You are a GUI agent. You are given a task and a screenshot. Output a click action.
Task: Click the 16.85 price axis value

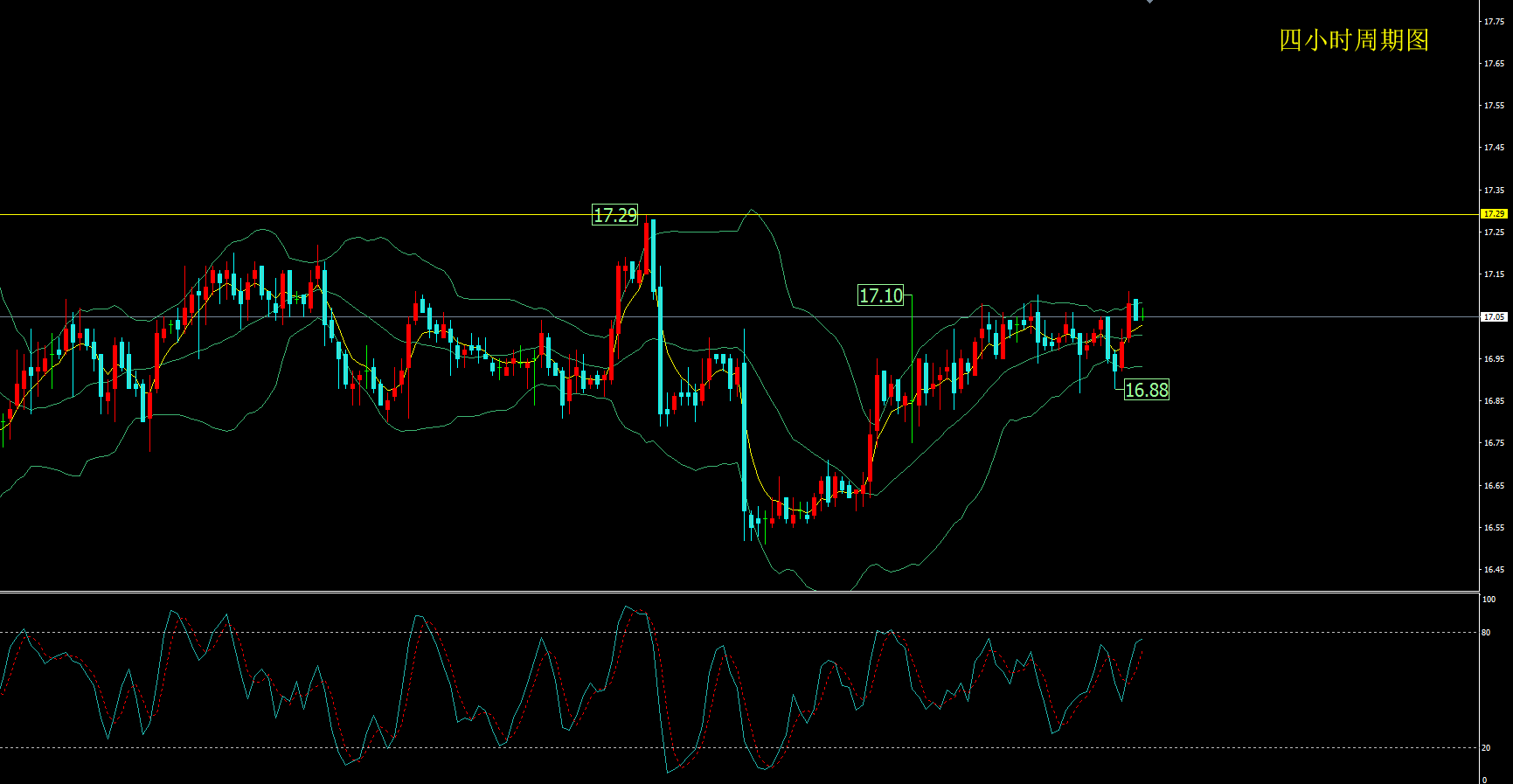[x=1494, y=401]
